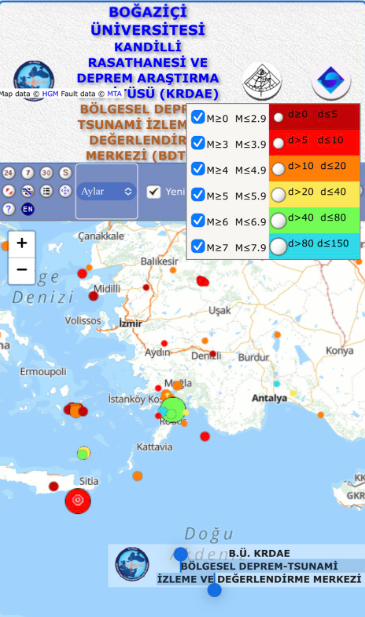Click the 'Uşak' city label
Viewport: 365px width, 617px height.
(x=219, y=310)
